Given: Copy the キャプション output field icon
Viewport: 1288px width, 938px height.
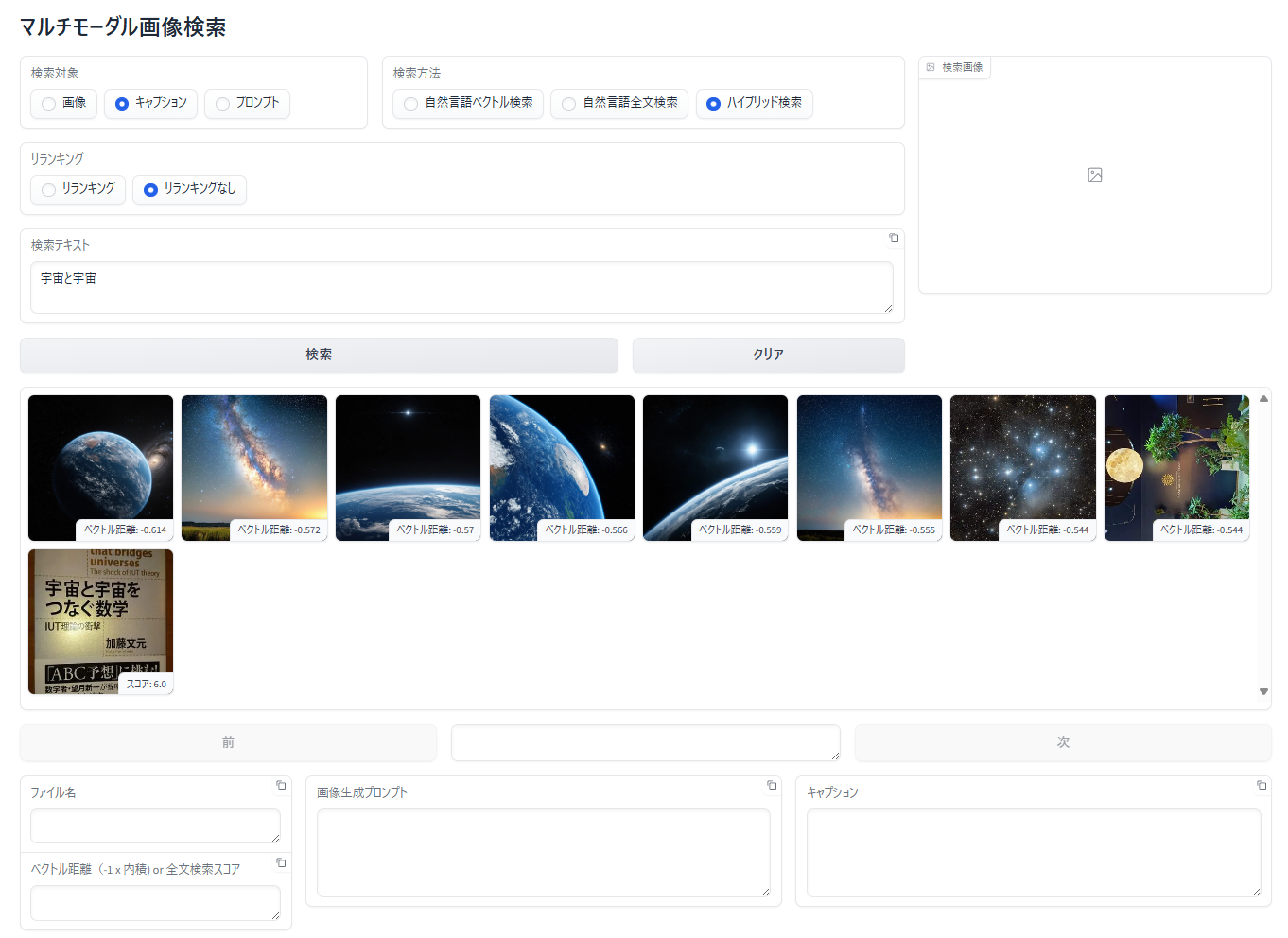Looking at the screenshot, I should click(1262, 786).
